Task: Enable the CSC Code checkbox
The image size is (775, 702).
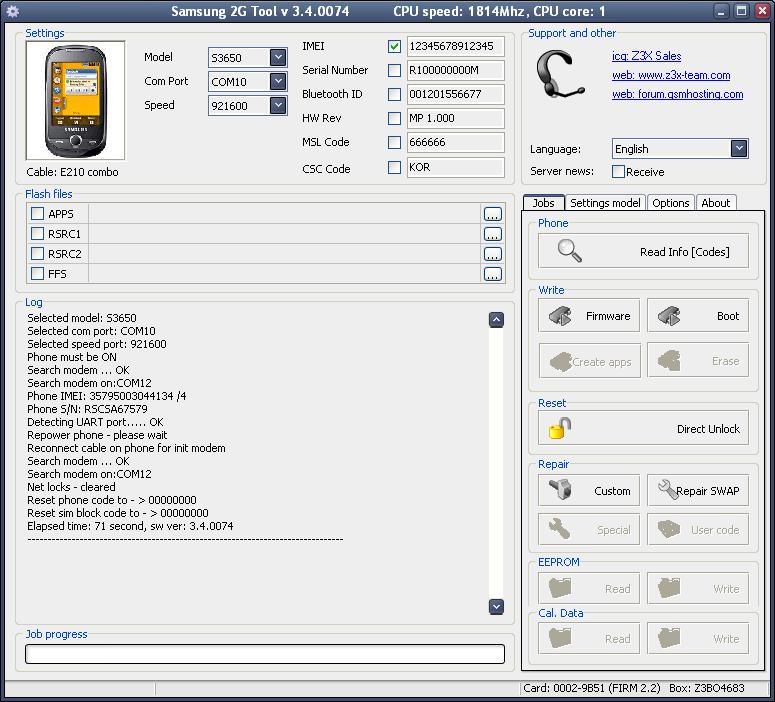Action: (x=394, y=168)
